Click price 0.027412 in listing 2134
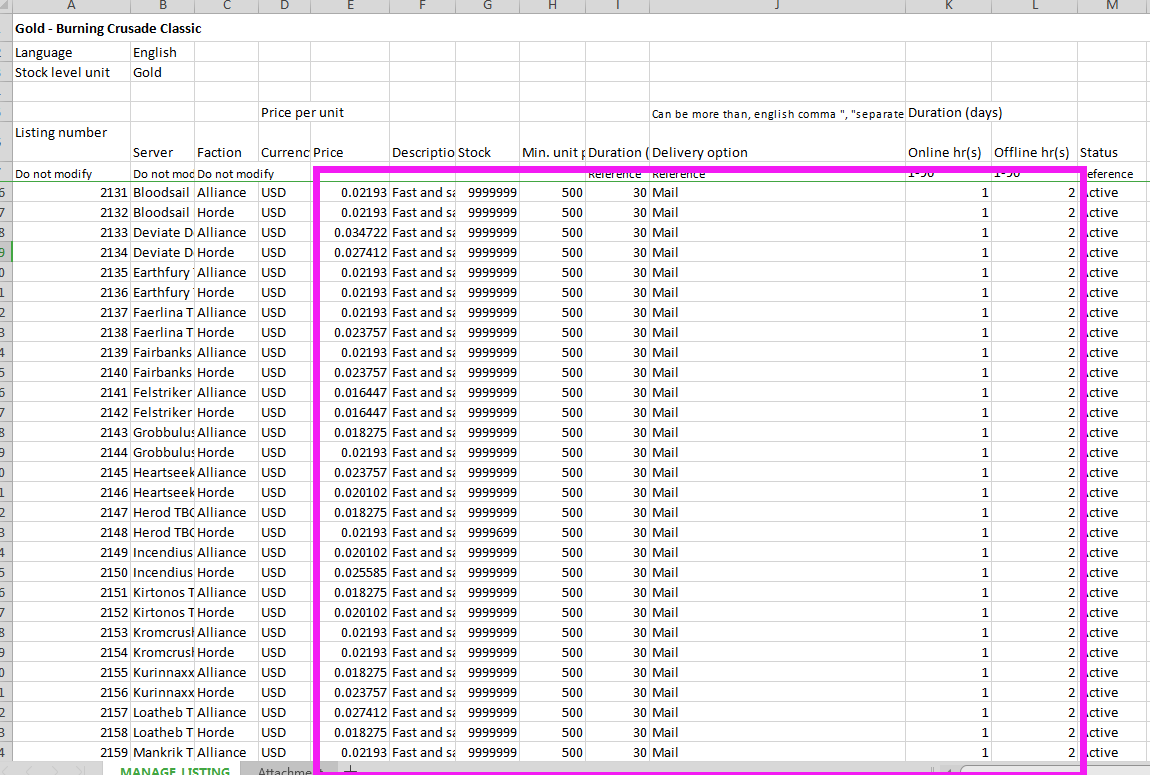 click(x=350, y=252)
